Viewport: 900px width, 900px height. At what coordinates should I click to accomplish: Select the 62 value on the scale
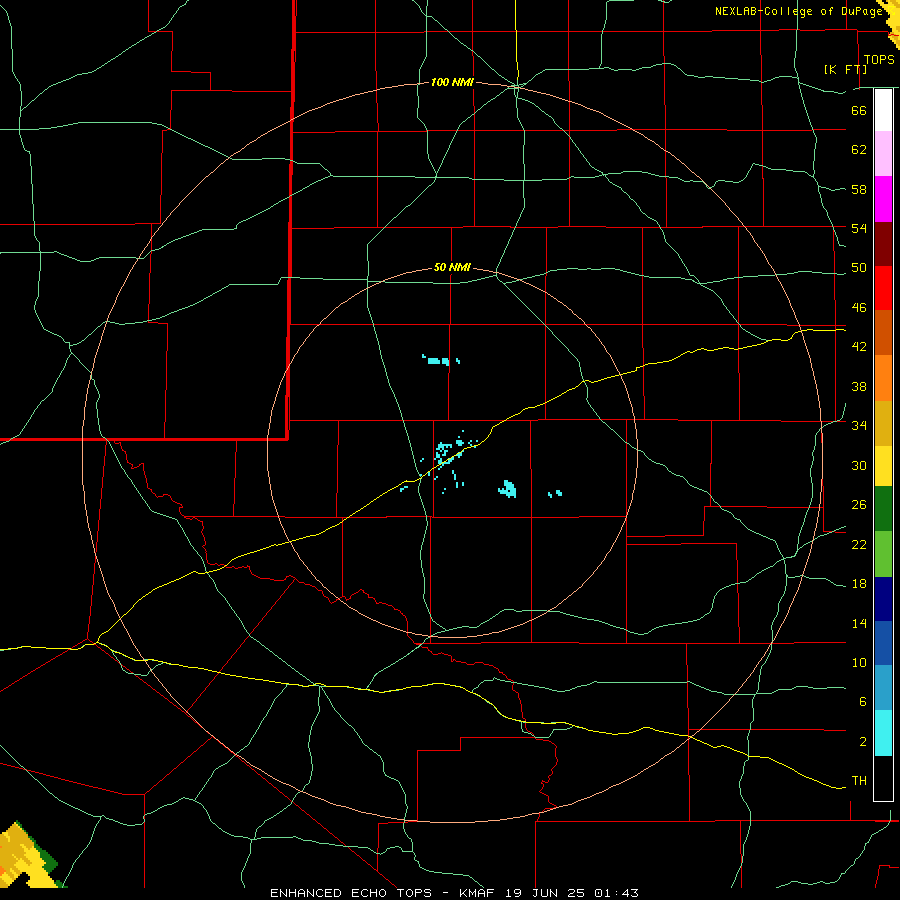(859, 150)
